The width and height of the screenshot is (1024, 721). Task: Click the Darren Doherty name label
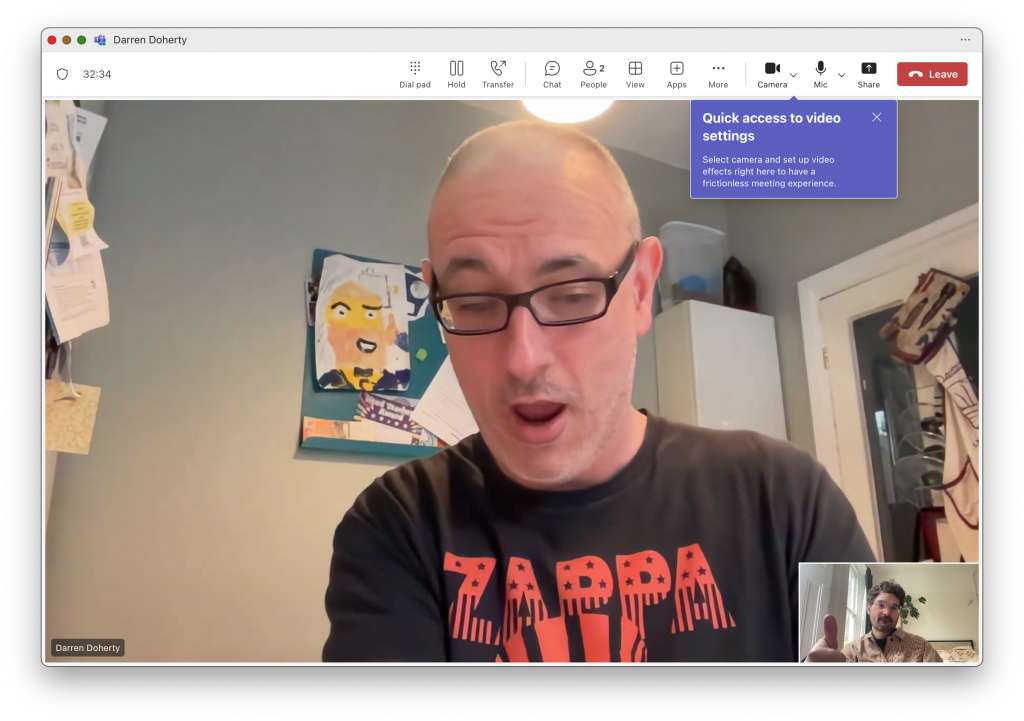point(88,648)
